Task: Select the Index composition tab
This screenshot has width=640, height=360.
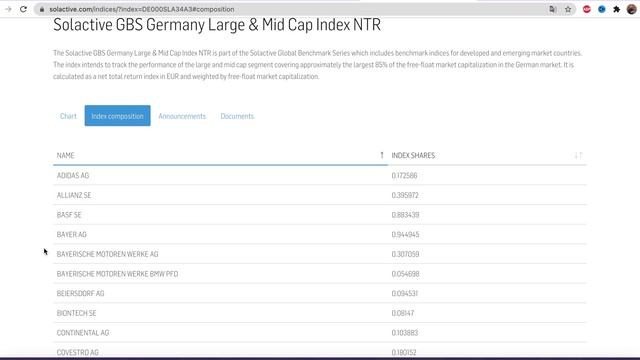Action: [x=118, y=116]
